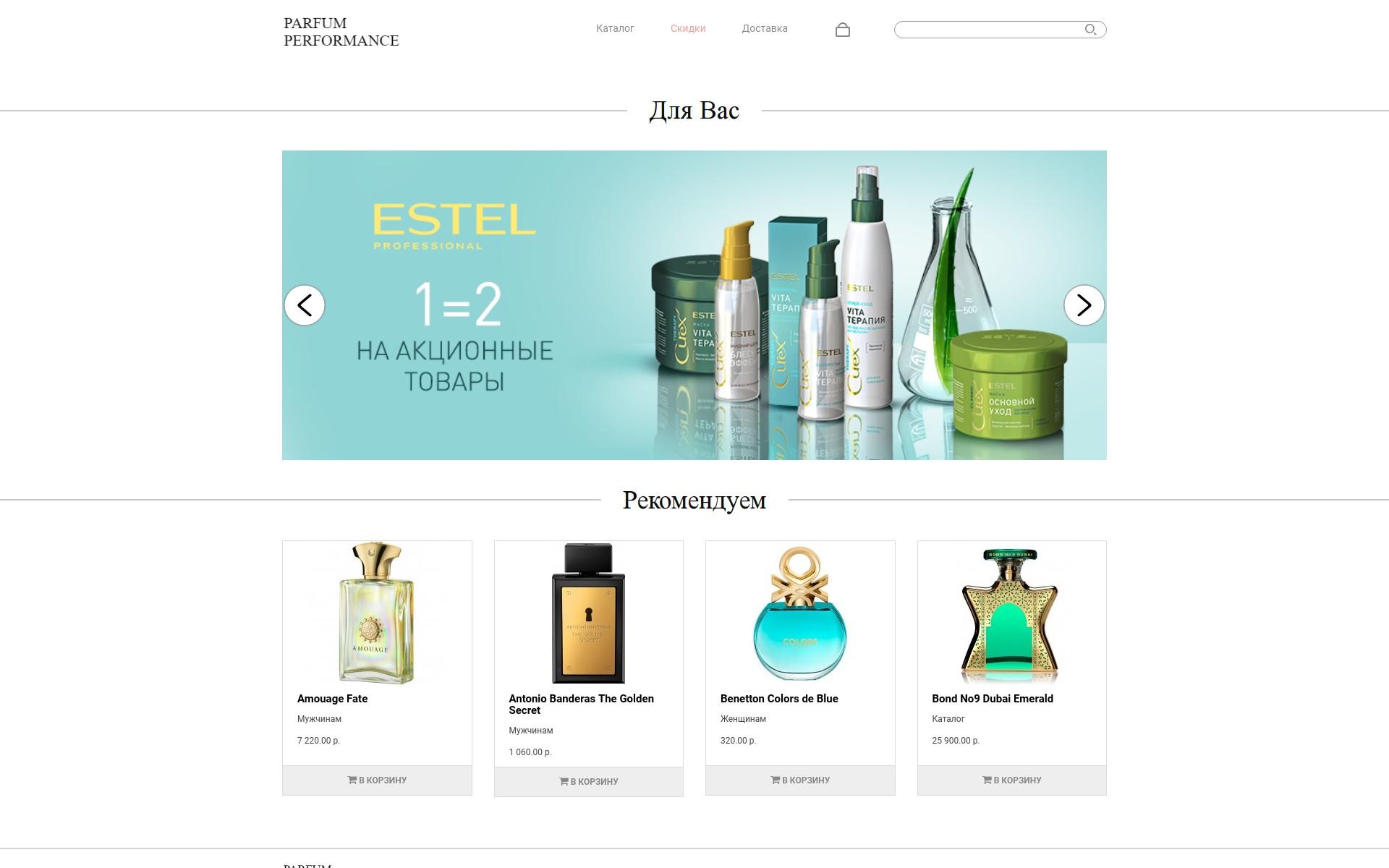Click cart icon under Amouage Fate
Viewport: 1389px width, 868px height.
coord(352,780)
